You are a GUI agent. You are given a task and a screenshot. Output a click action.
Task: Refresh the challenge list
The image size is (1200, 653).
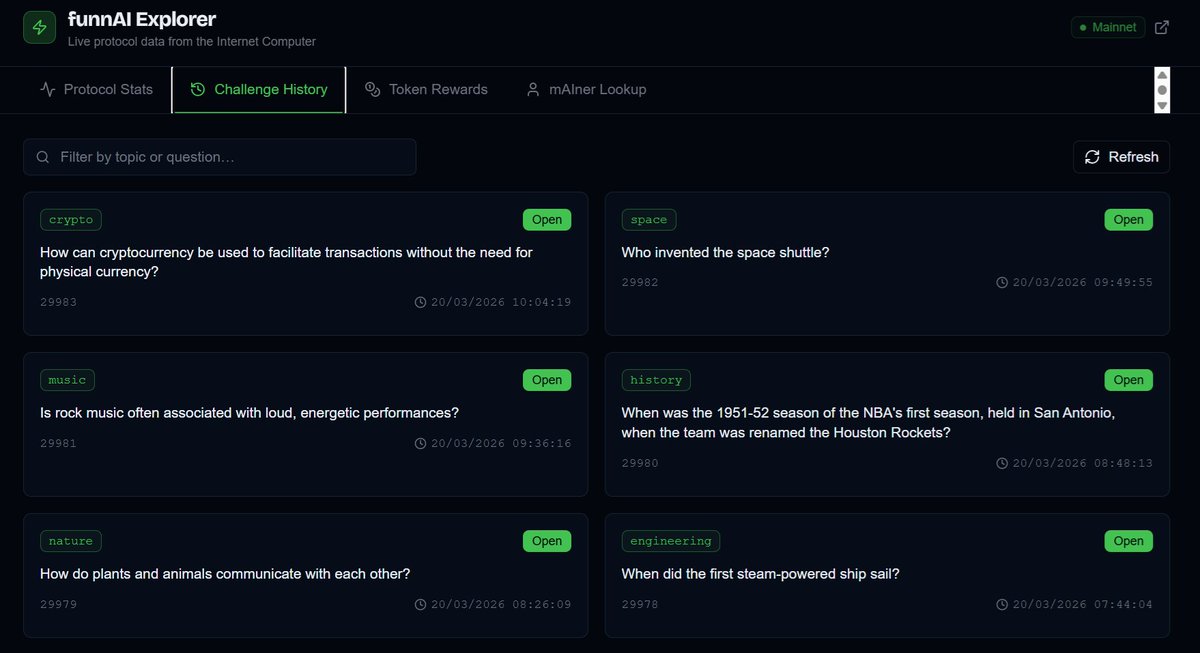(x=1121, y=157)
